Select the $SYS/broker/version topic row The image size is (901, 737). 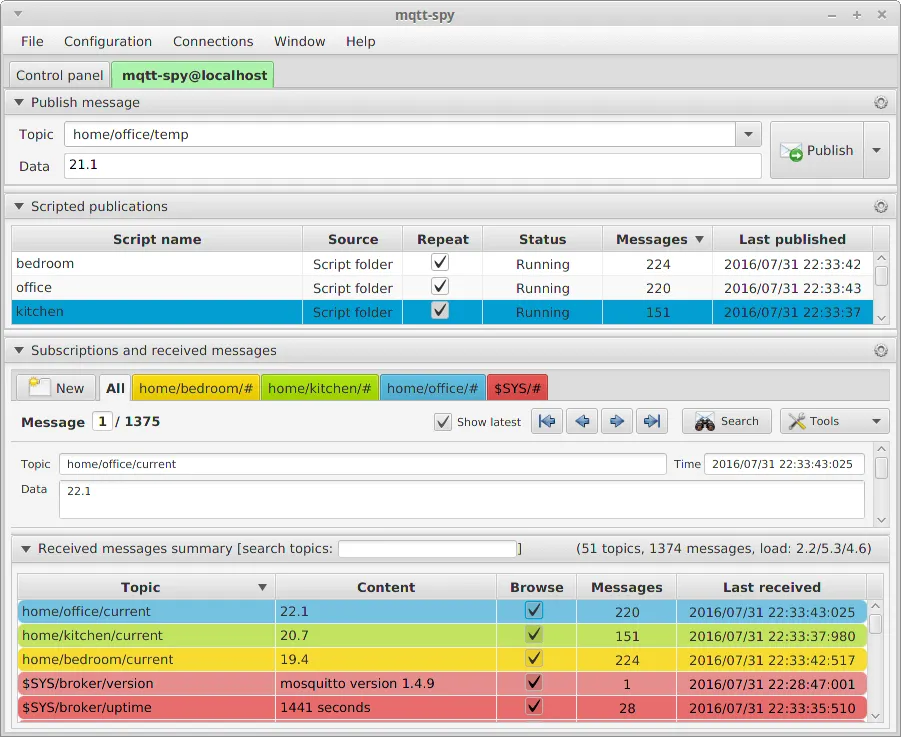click(x=442, y=684)
